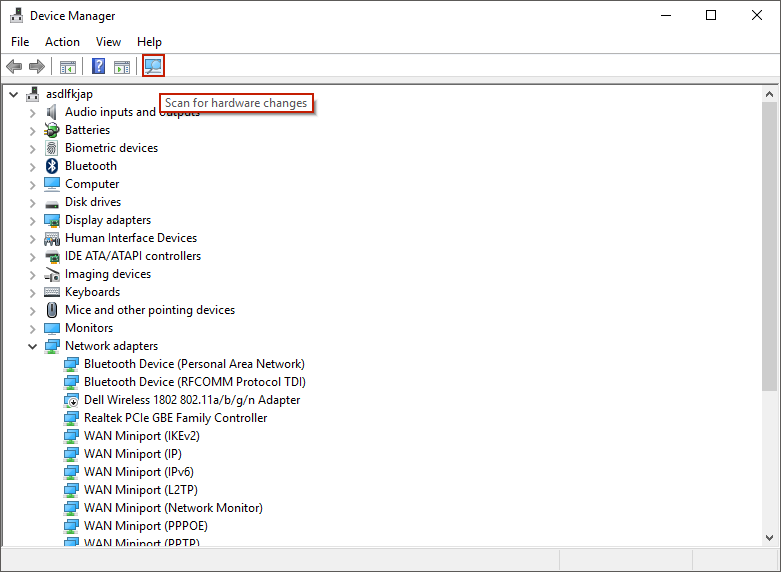Select Realtek PCIe GBE Family Controller
Image resolution: width=781 pixels, height=572 pixels.
pyautogui.click(x=175, y=418)
